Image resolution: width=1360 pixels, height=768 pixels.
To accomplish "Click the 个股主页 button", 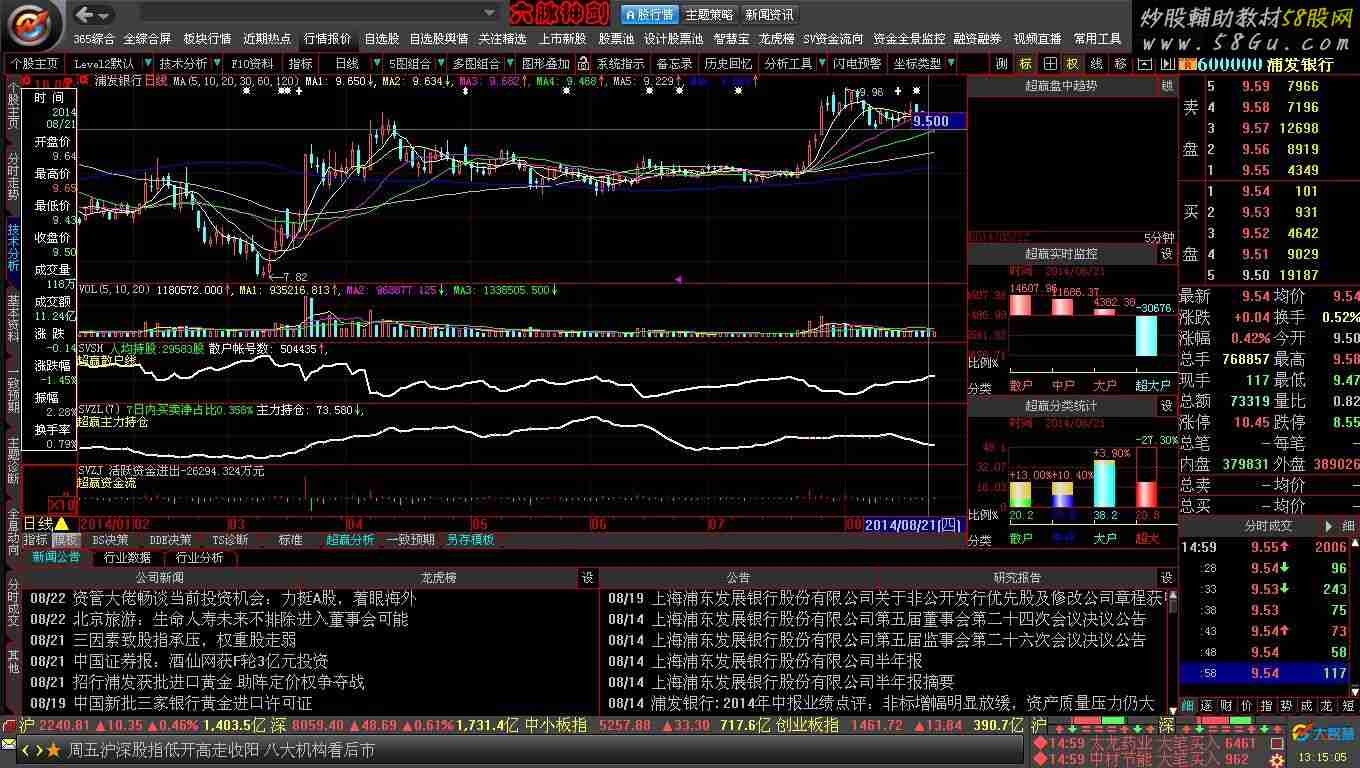I will (35, 63).
